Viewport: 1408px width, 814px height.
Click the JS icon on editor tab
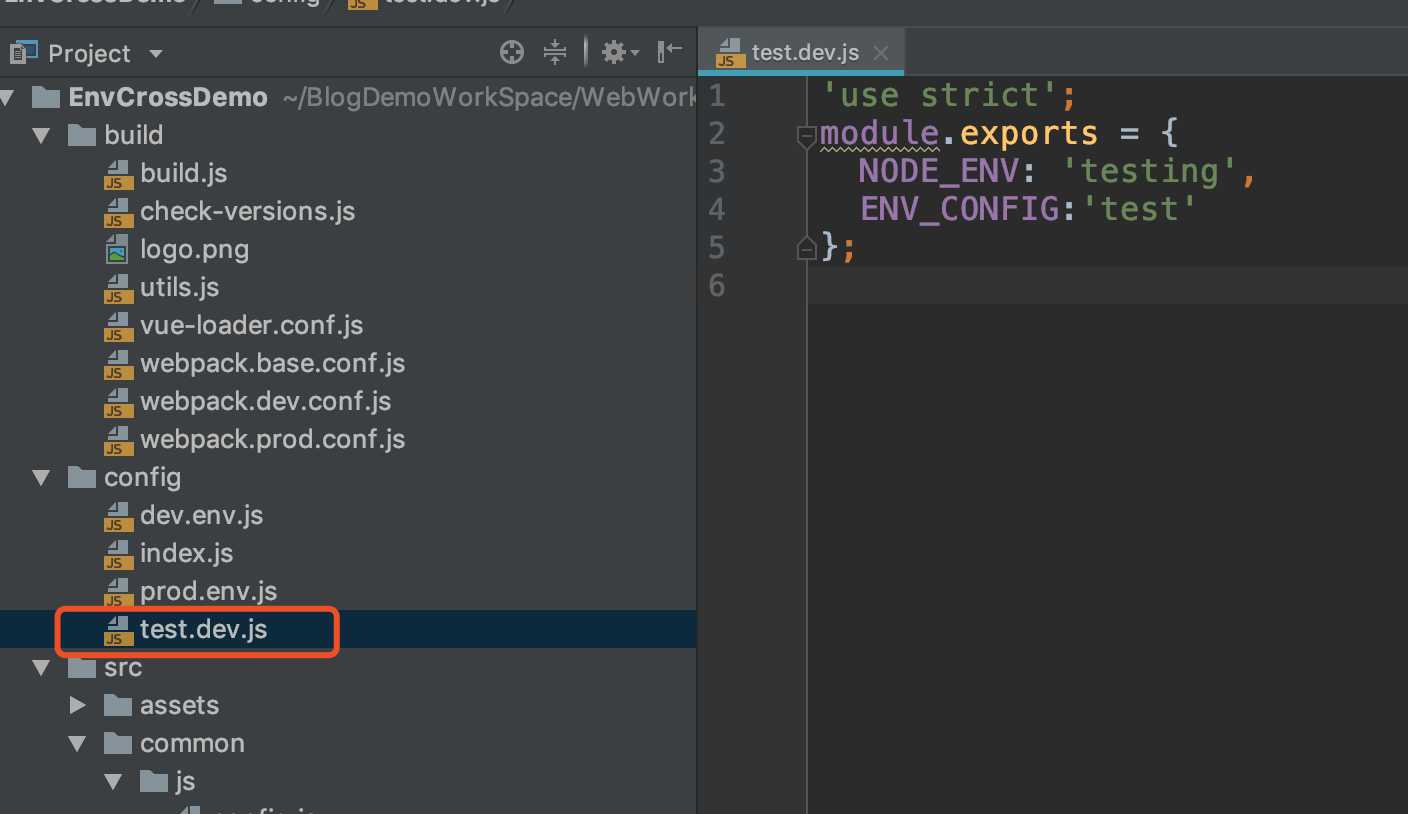(x=730, y=53)
